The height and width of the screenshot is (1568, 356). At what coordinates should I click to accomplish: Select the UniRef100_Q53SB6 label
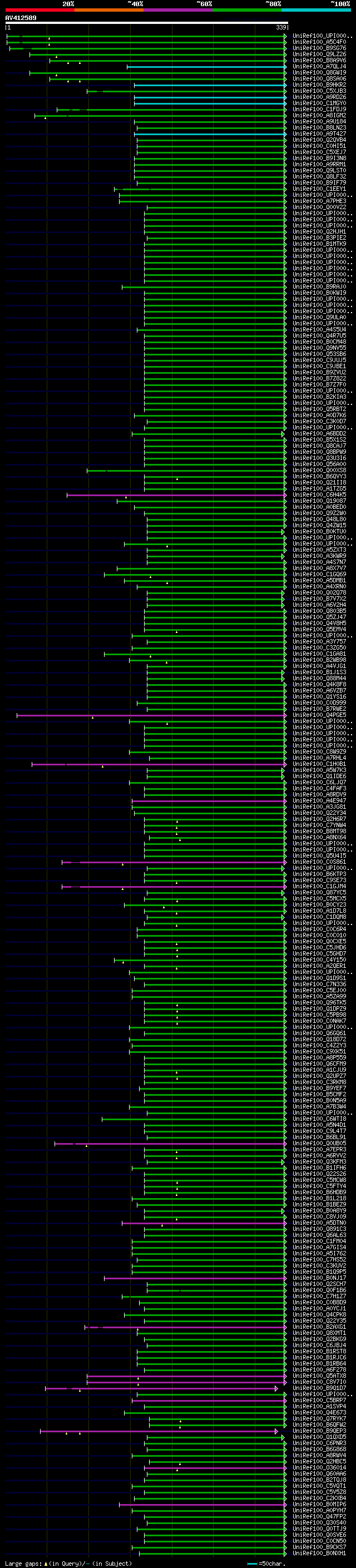(x=319, y=354)
